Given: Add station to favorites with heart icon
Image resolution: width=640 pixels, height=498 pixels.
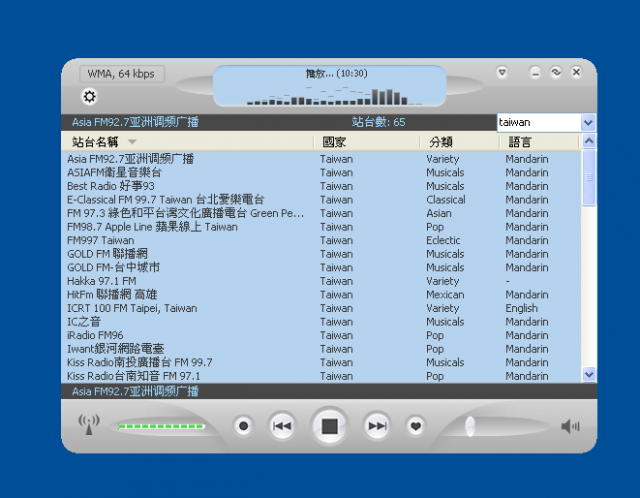Looking at the screenshot, I should (x=416, y=426).
